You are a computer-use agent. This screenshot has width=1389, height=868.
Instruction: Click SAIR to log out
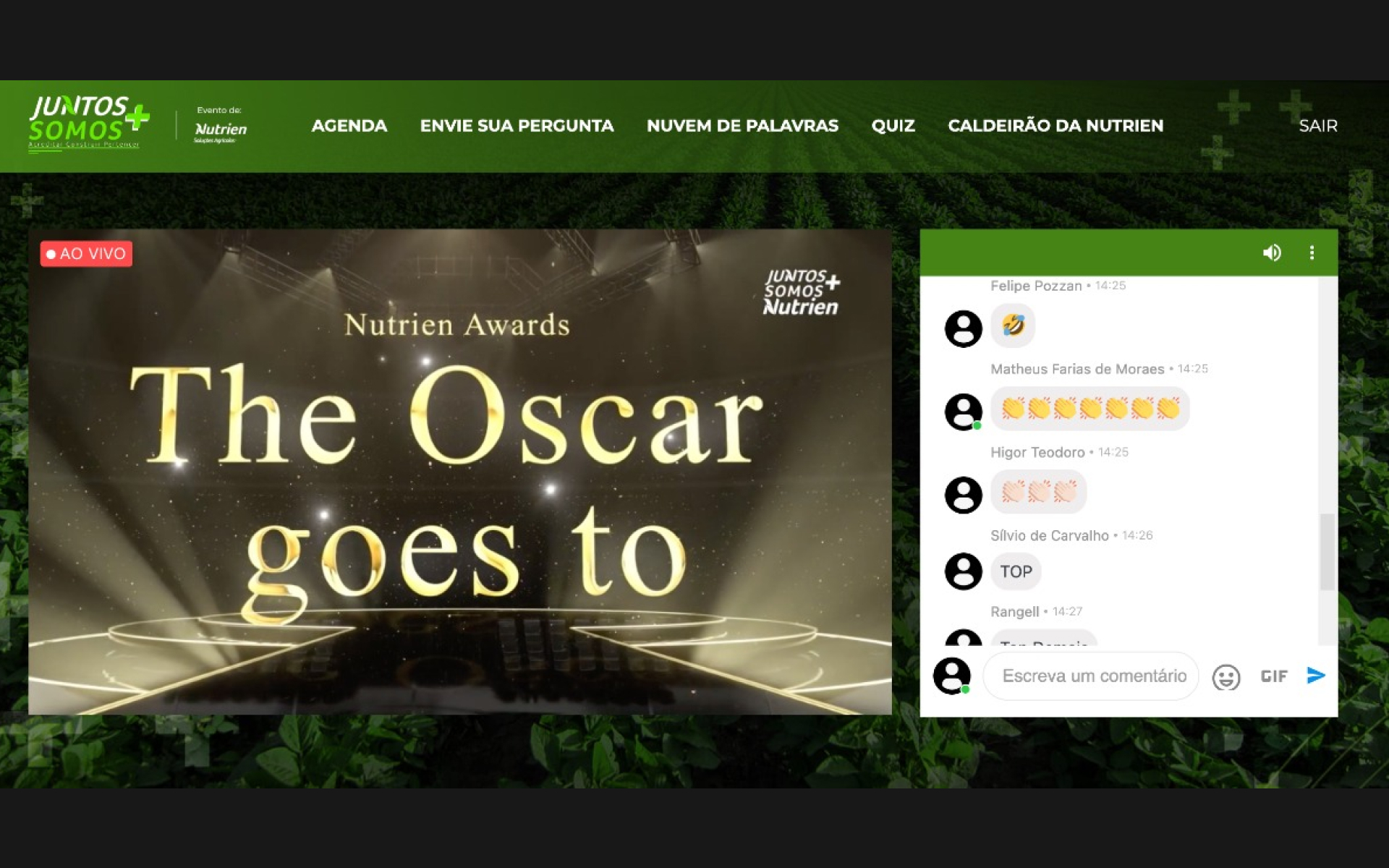coord(1317,126)
